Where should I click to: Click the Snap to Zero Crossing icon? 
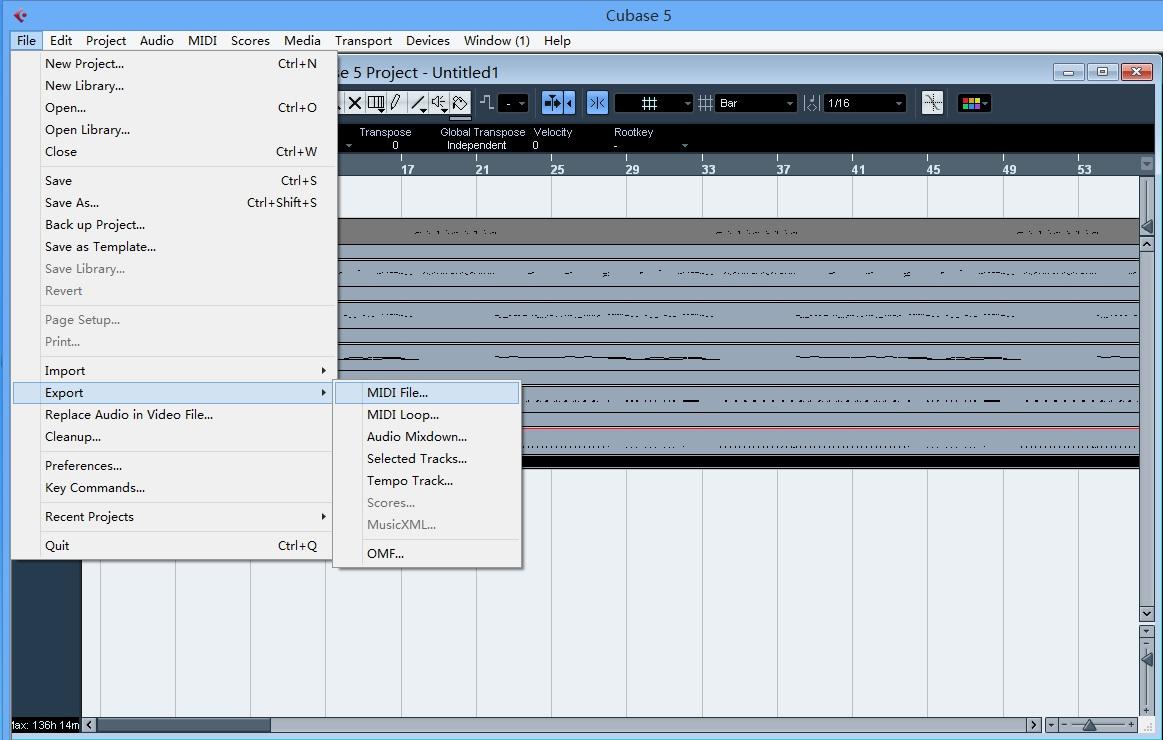click(x=932, y=103)
